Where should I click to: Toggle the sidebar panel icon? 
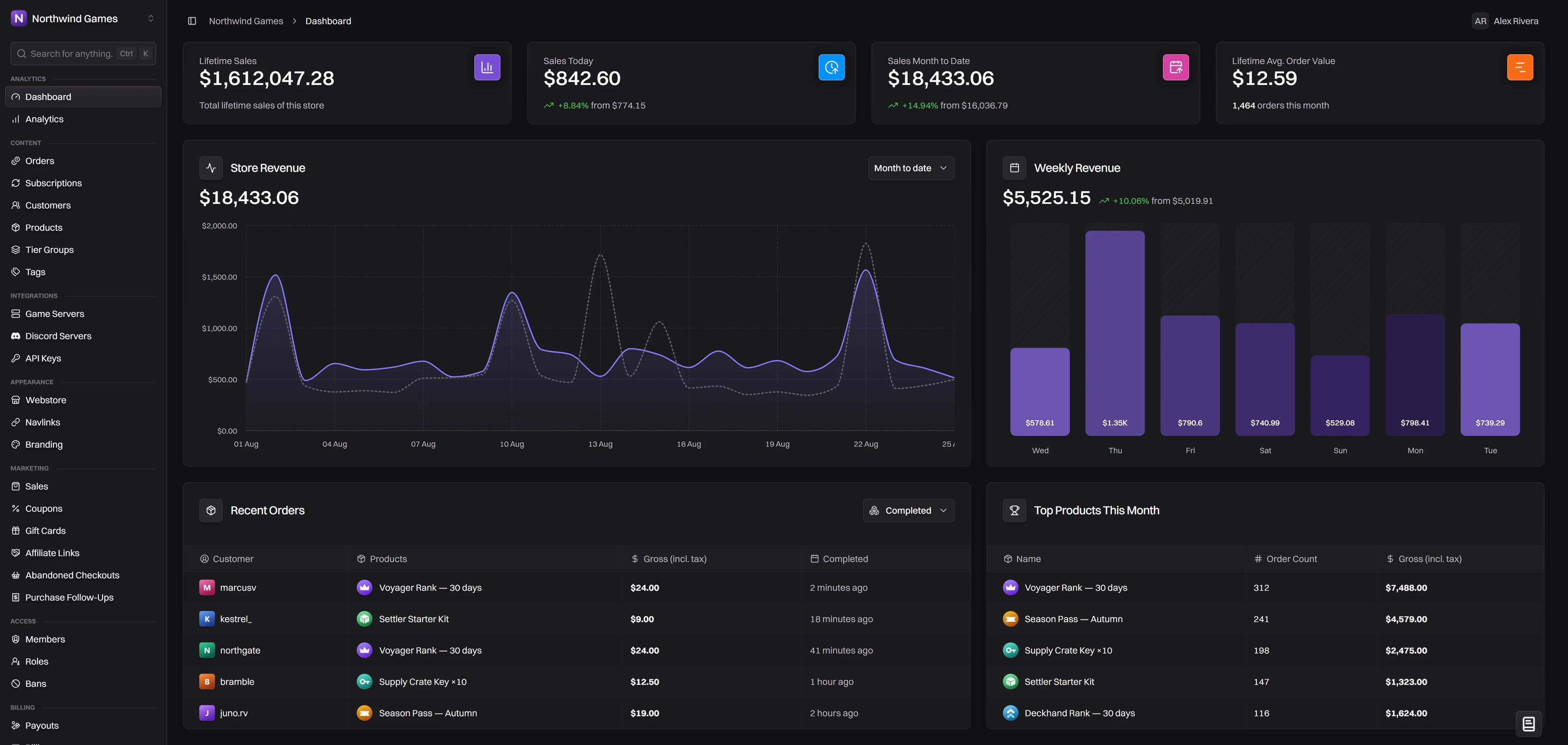(192, 21)
